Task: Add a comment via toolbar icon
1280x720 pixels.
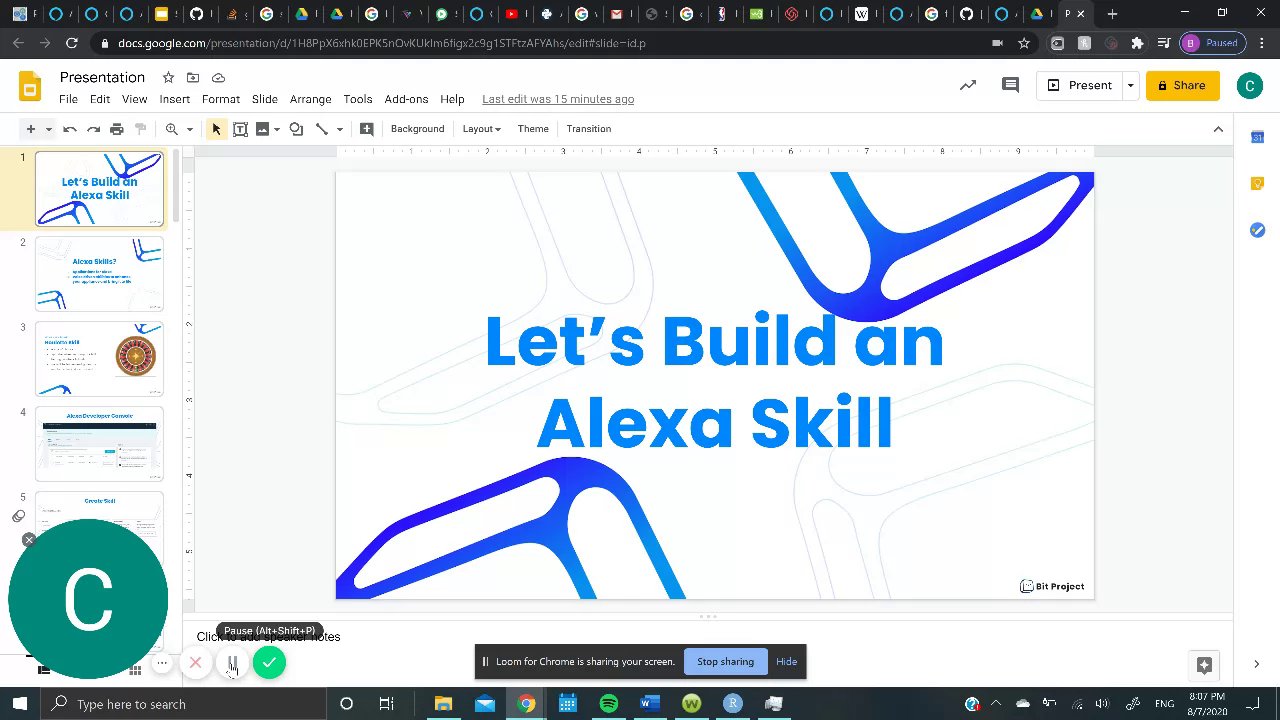Action: pyautogui.click(x=367, y=129)
